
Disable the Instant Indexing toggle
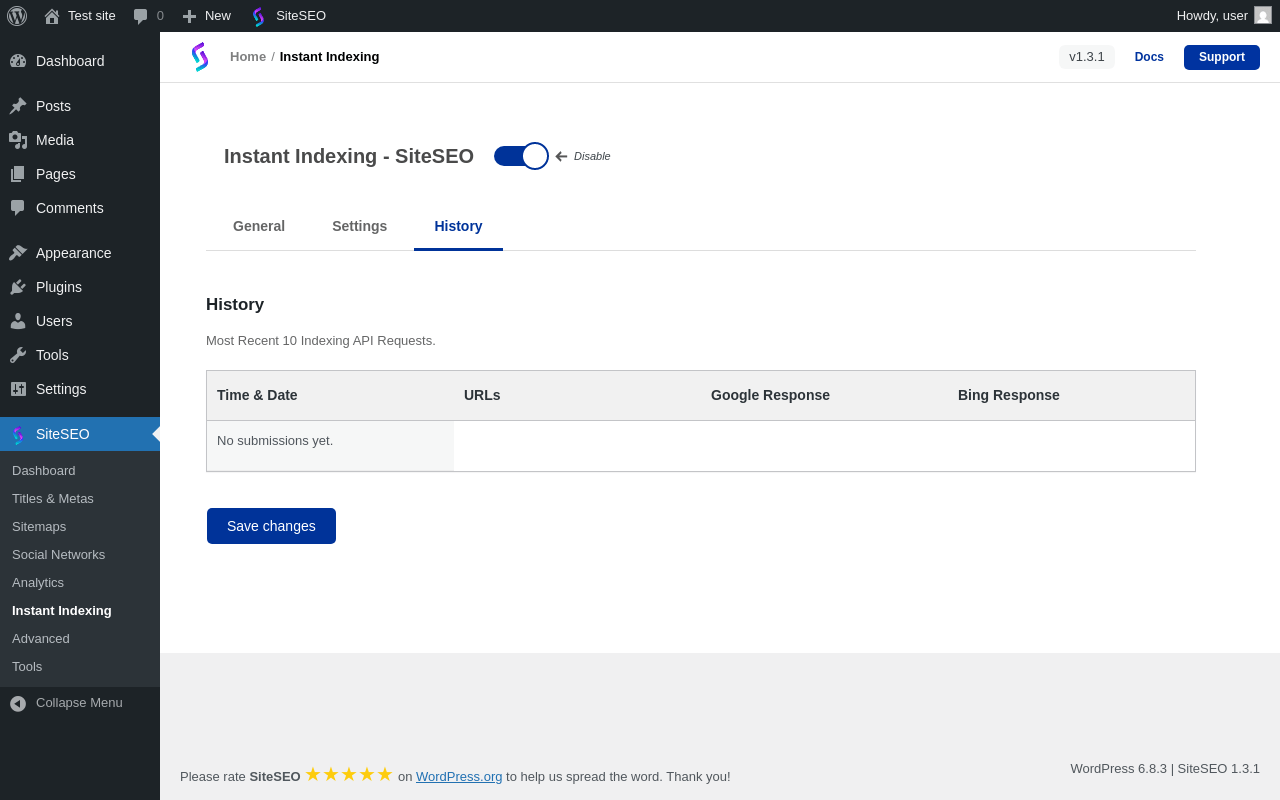[521, 156]
